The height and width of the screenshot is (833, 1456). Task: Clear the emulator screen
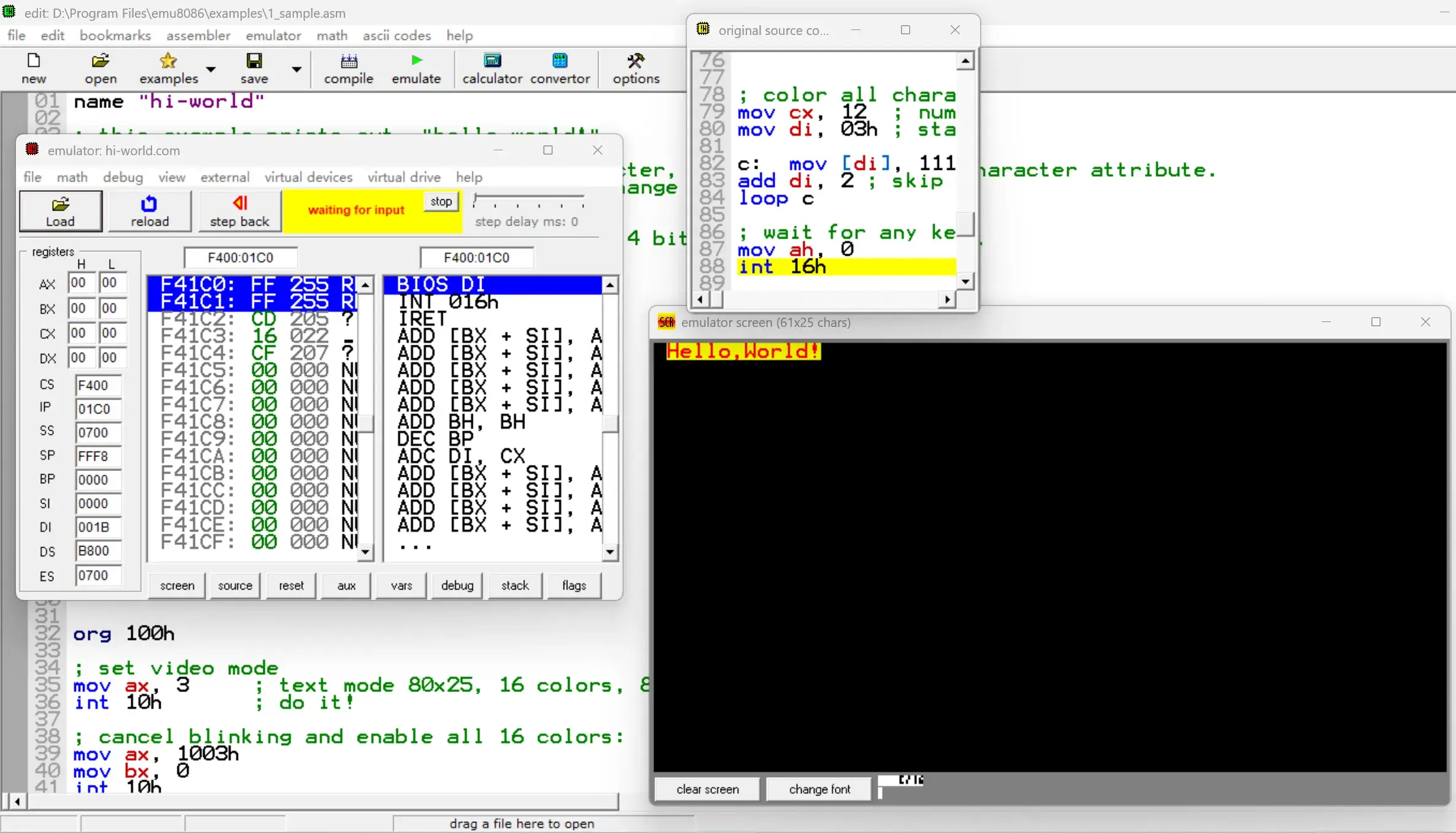pyautogui.click(x=707, y=789)
